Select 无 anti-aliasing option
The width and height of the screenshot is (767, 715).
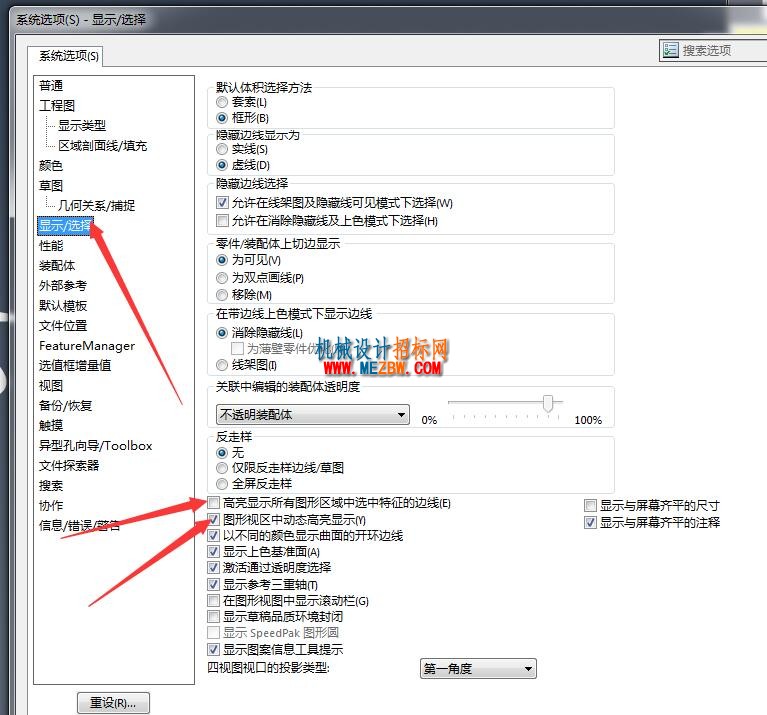click(x=222, y=452)
